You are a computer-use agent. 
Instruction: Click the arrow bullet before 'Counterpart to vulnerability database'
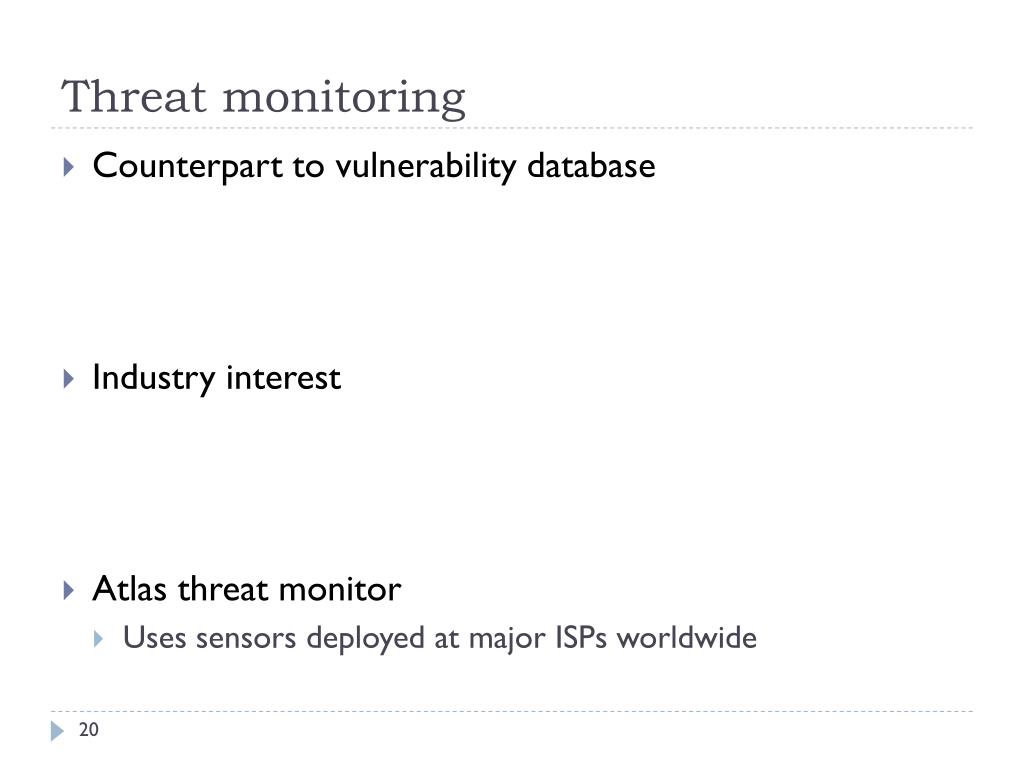click(x=69, y=167)
